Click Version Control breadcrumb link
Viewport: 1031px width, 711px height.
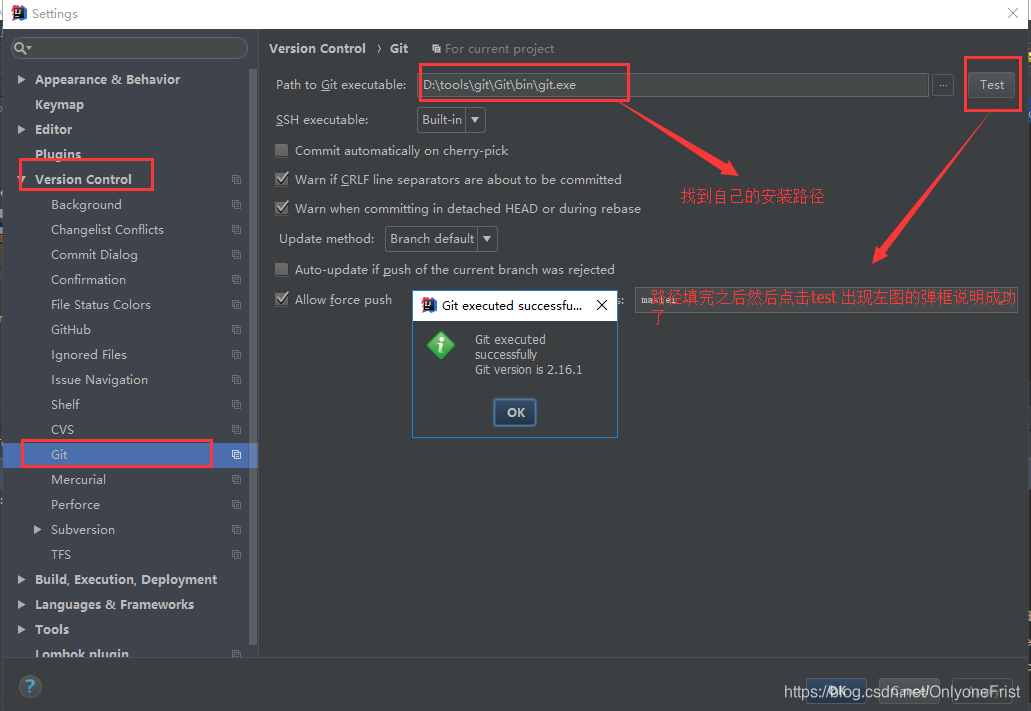(317, 49)
